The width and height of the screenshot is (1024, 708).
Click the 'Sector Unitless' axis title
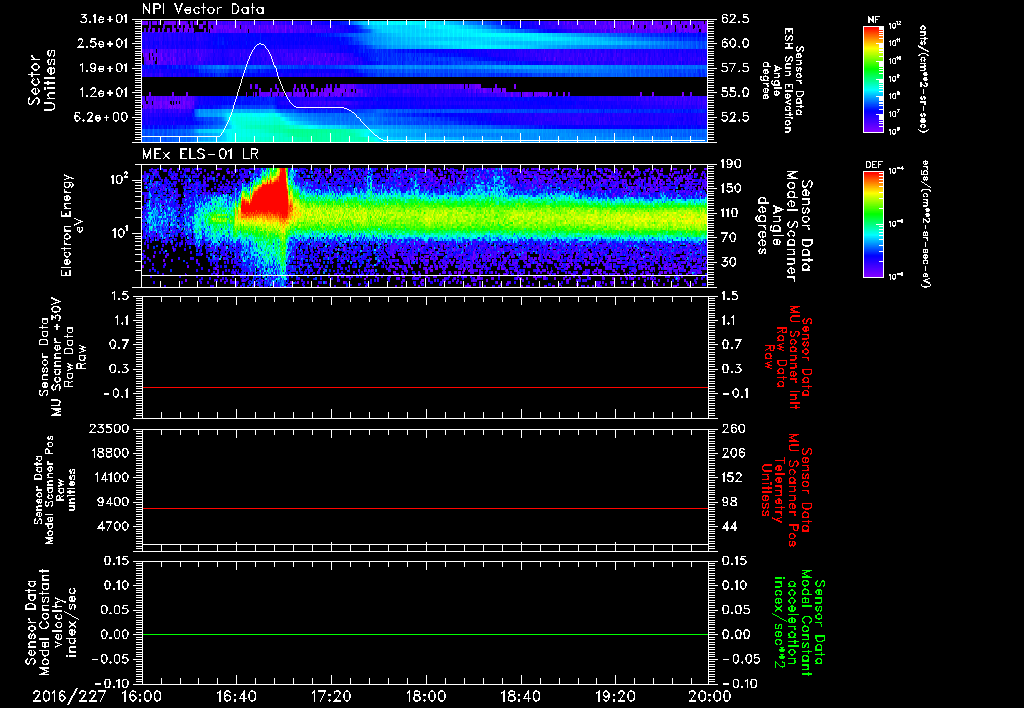42,80
